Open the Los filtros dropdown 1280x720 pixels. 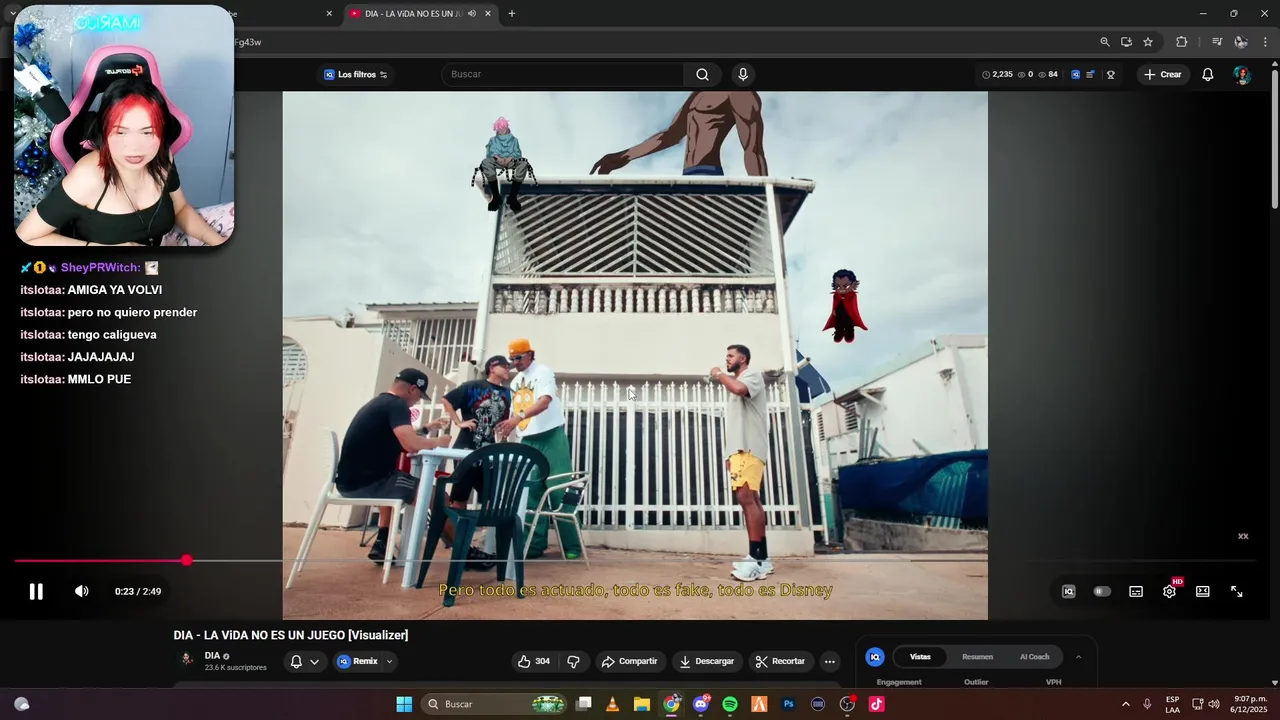point(356,74)
